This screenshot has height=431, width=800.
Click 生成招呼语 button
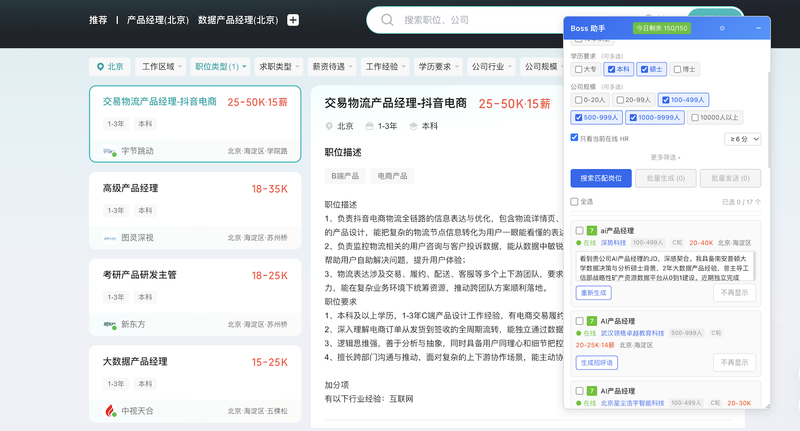[596, 363]
